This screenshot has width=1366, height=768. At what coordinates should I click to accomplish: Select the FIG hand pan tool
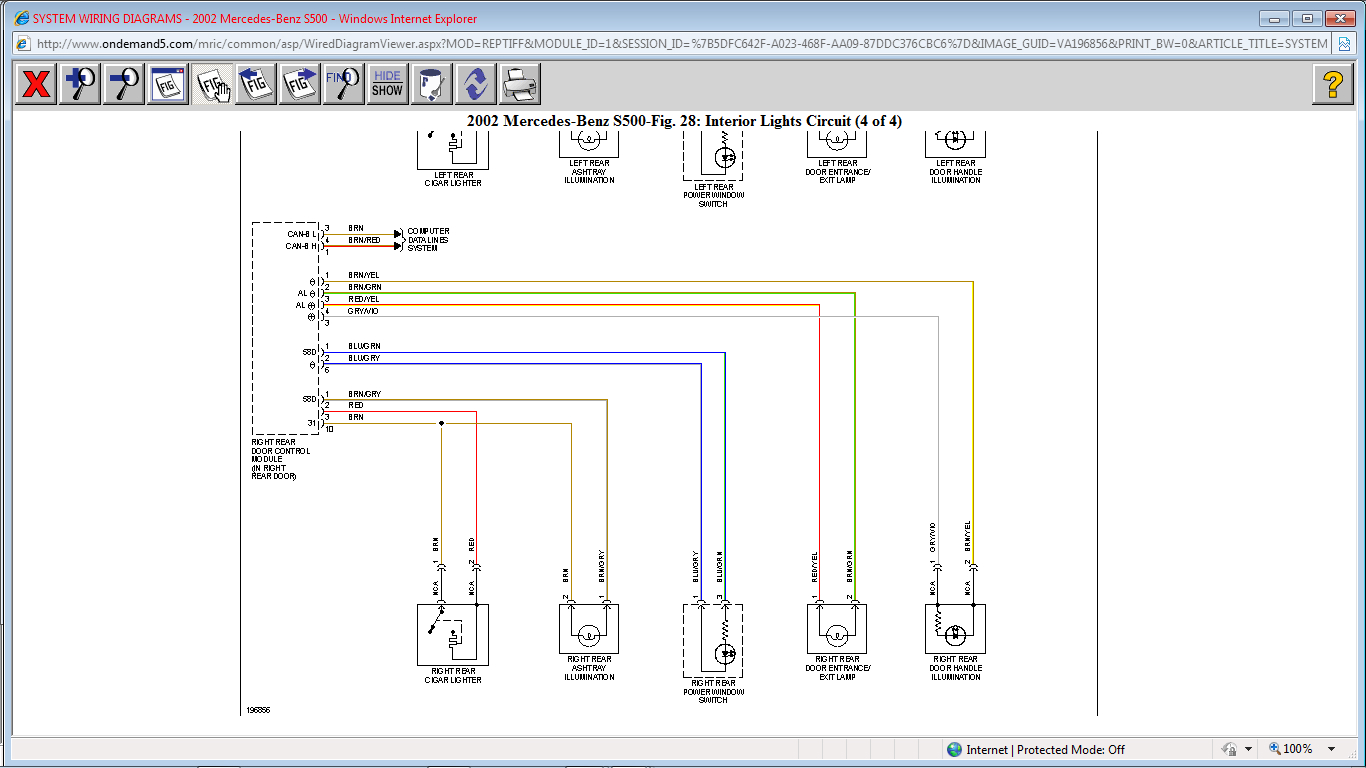tap(212, 84)
